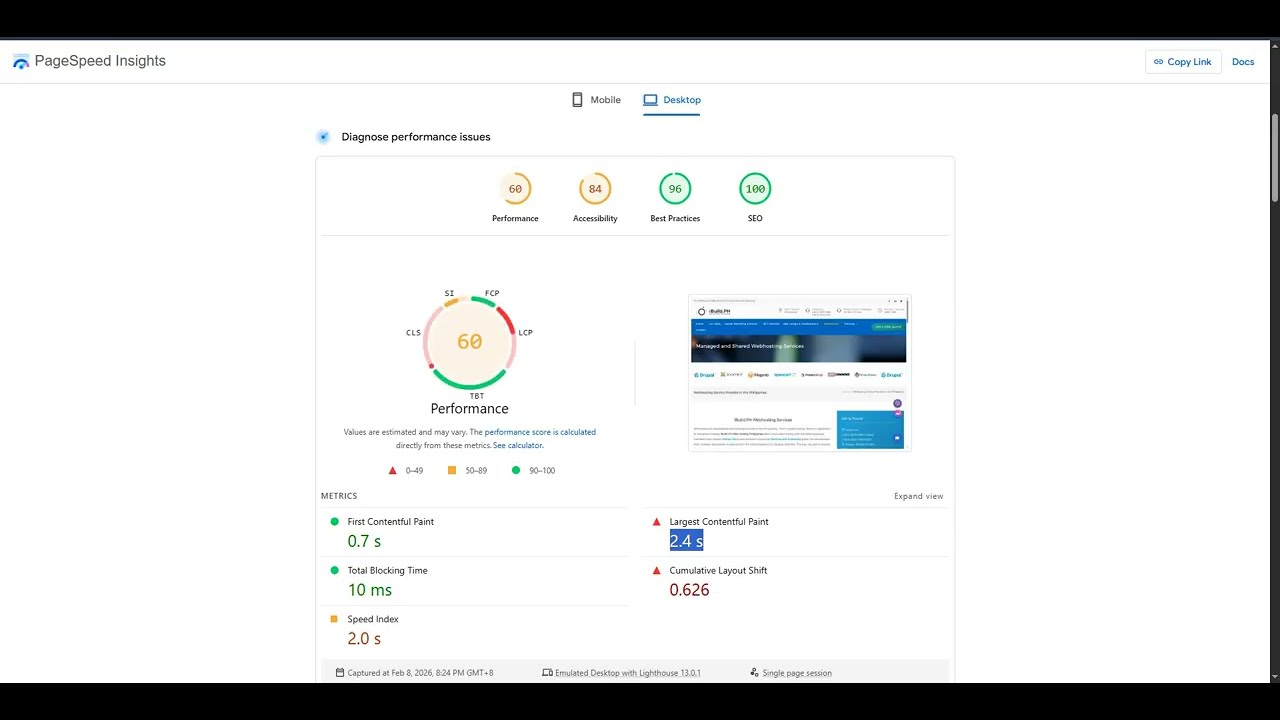Click the FCP segment label on gauge
The image size is (1280, 720).
[492, 293]
